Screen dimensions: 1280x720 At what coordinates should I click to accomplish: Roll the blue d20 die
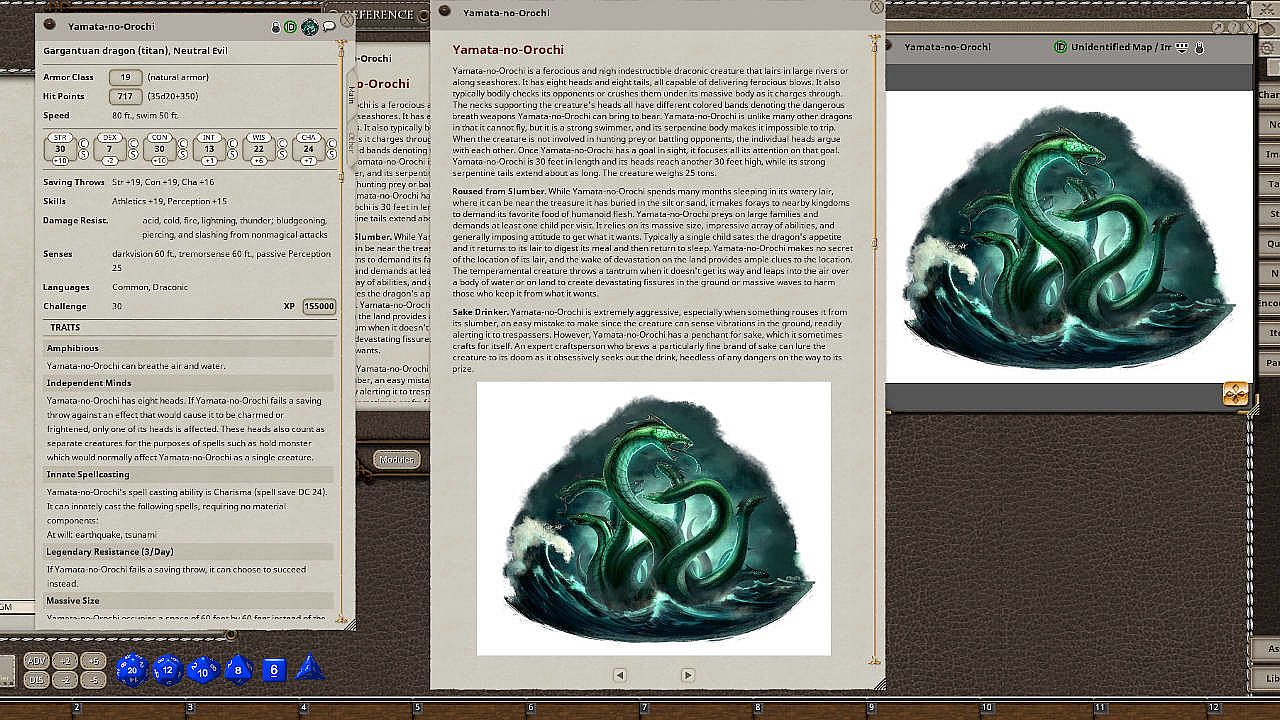[131, 670]
